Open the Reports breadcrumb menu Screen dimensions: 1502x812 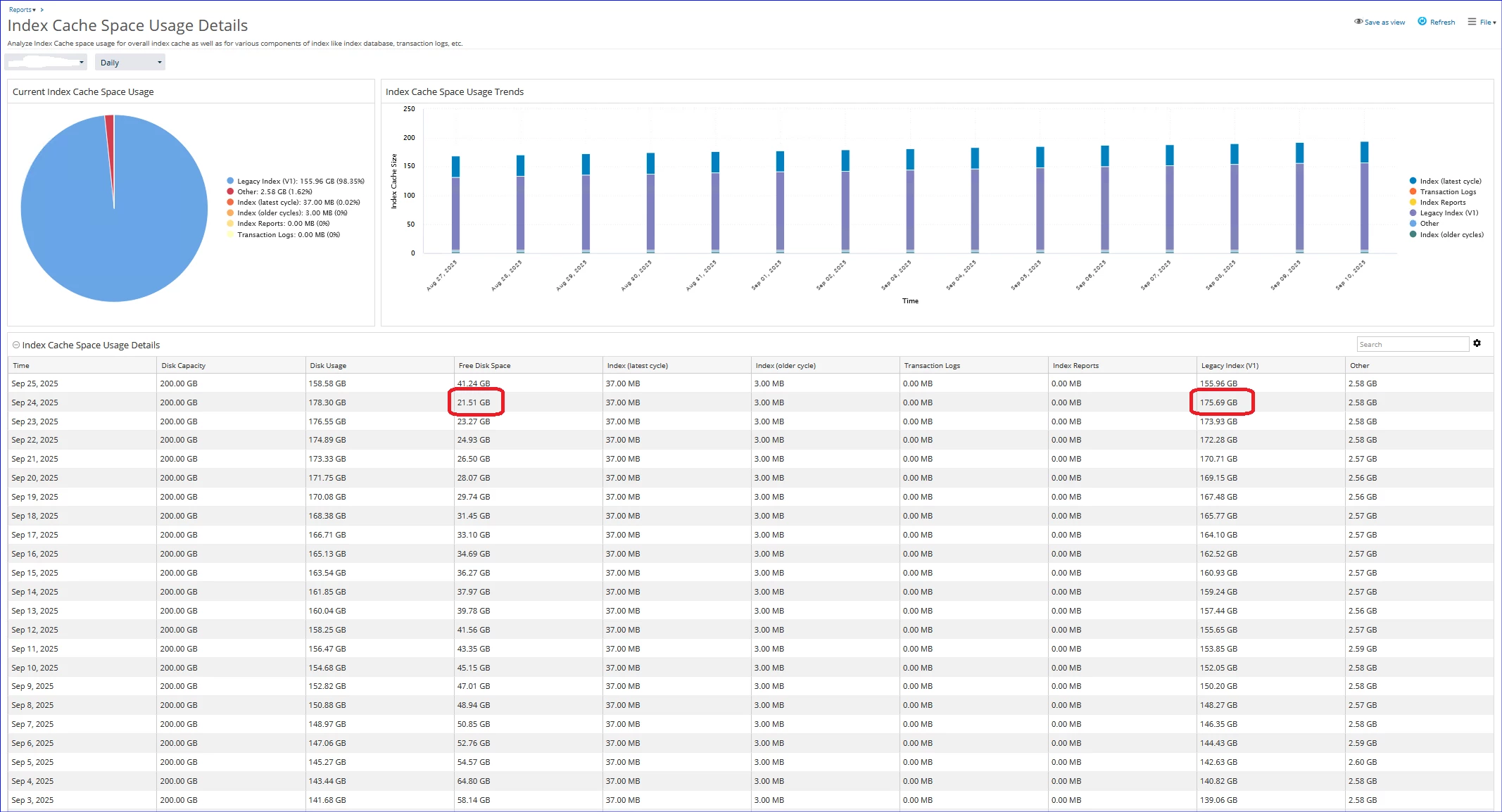point(22,10)
